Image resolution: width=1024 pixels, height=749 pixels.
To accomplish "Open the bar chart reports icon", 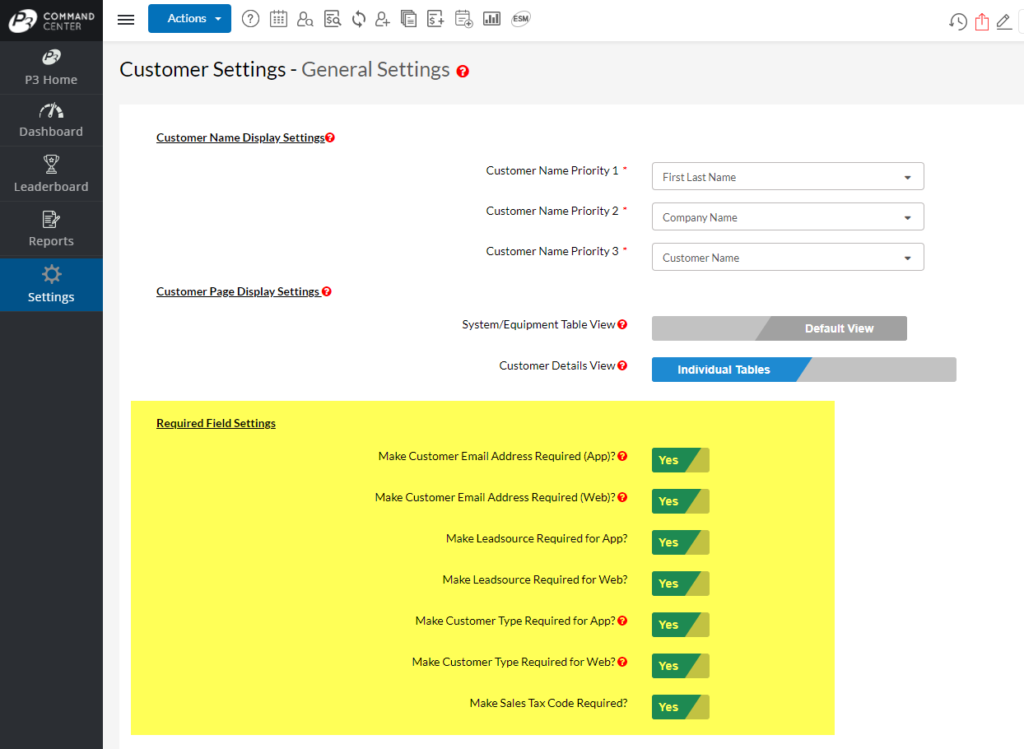I will click(x=491, y=19).
